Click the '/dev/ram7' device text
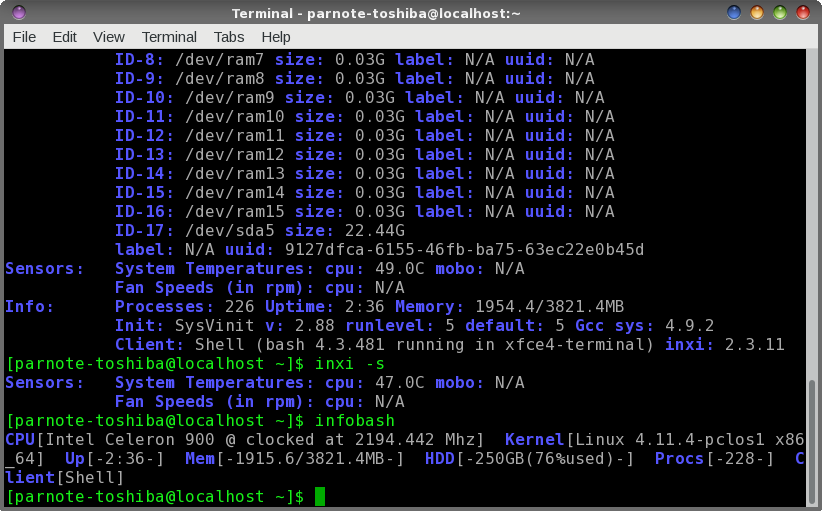 (220, 60)
